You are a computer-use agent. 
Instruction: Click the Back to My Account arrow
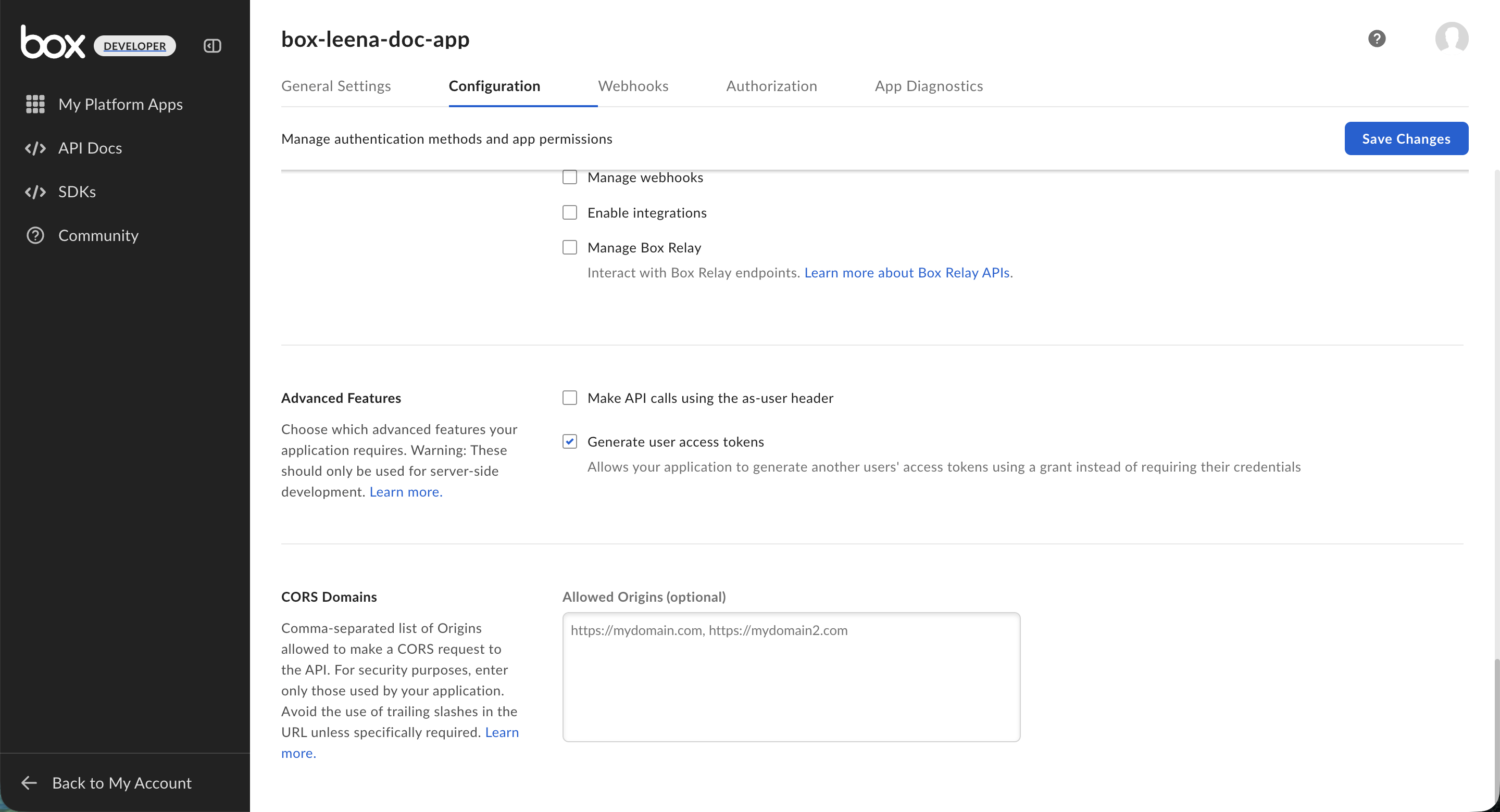(x=29, y=782)
